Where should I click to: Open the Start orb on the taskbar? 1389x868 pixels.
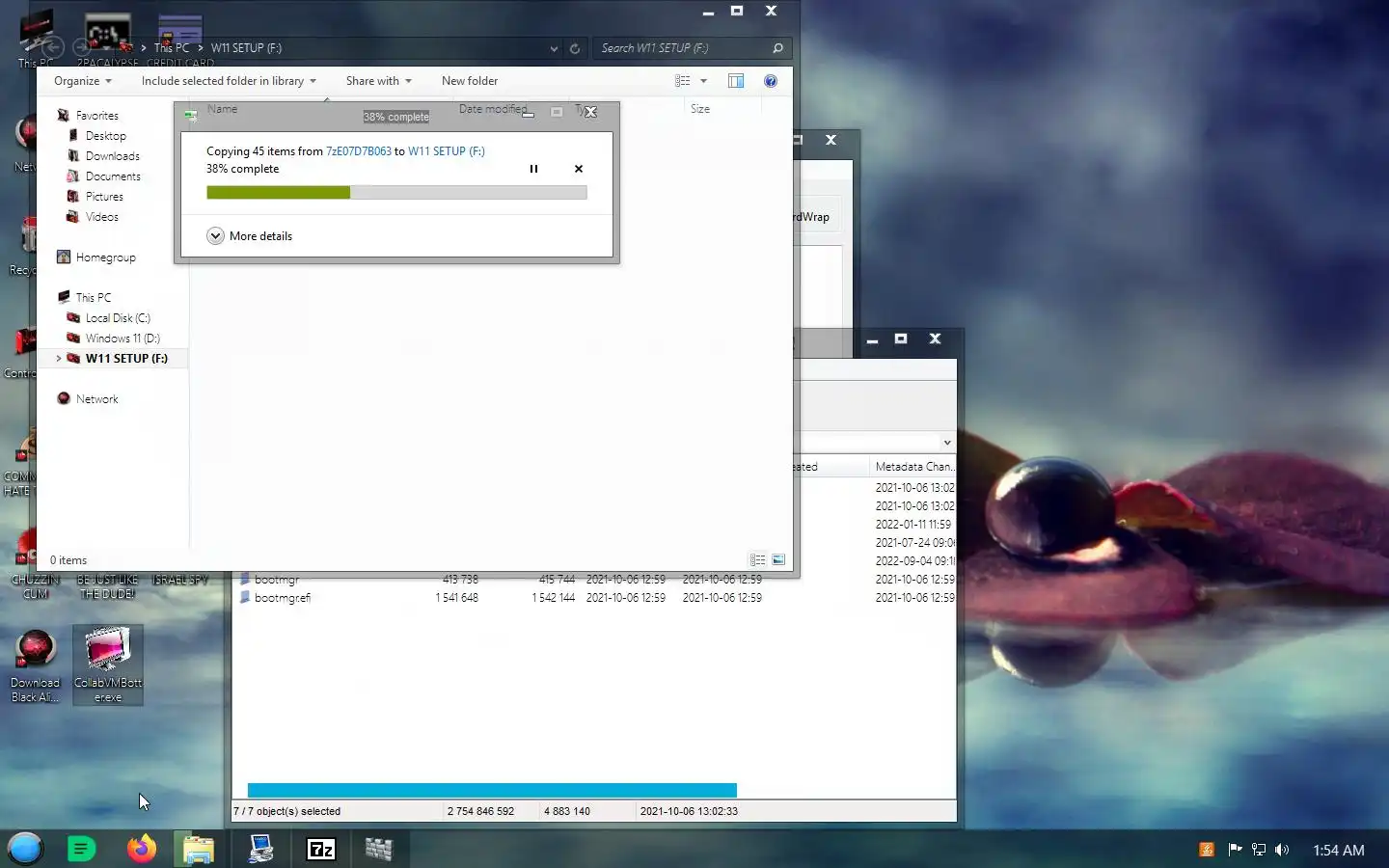25,849
